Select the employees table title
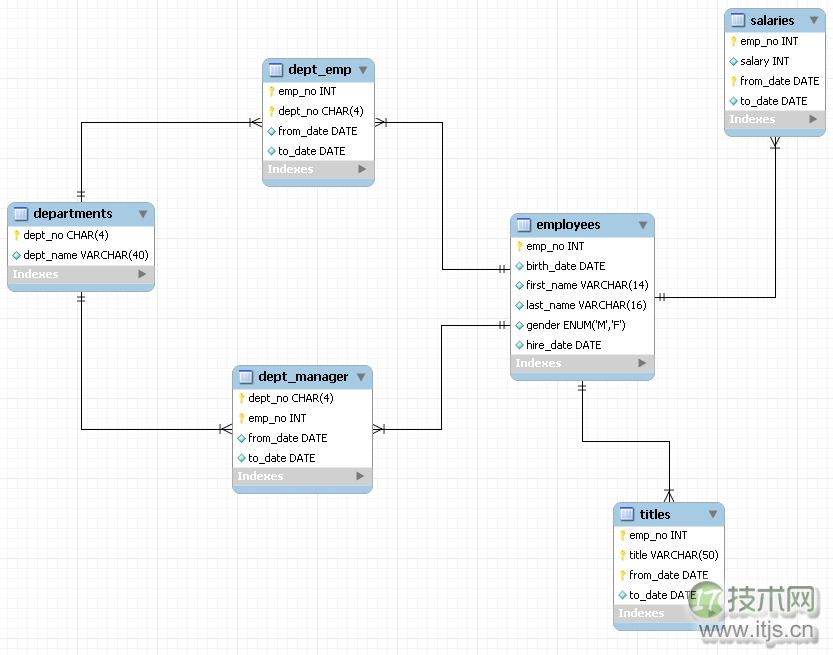This screenshot has height=655, width=833. [x=568, y=225]
